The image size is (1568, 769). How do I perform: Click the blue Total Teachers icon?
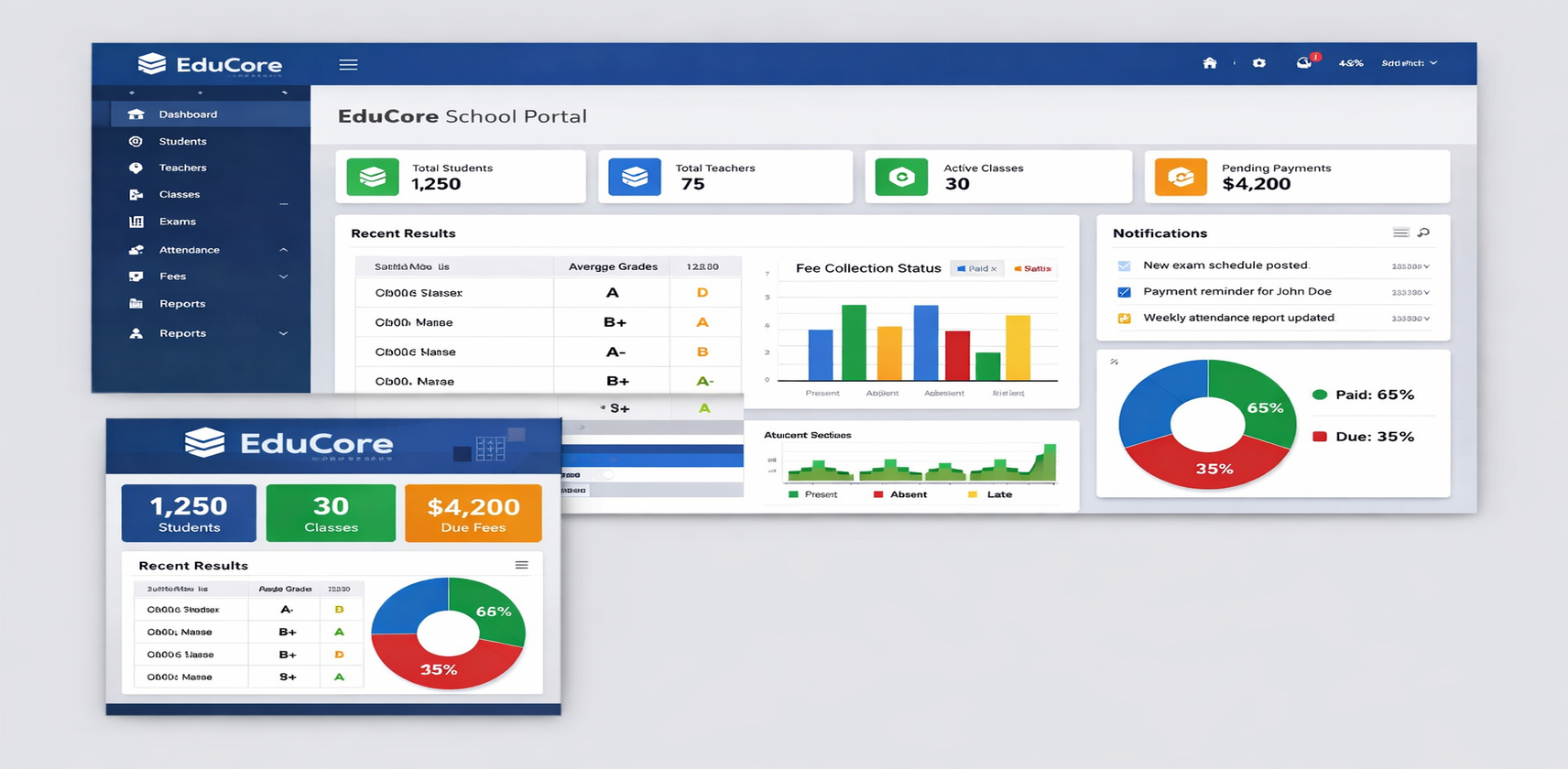(x=635, y=177)
